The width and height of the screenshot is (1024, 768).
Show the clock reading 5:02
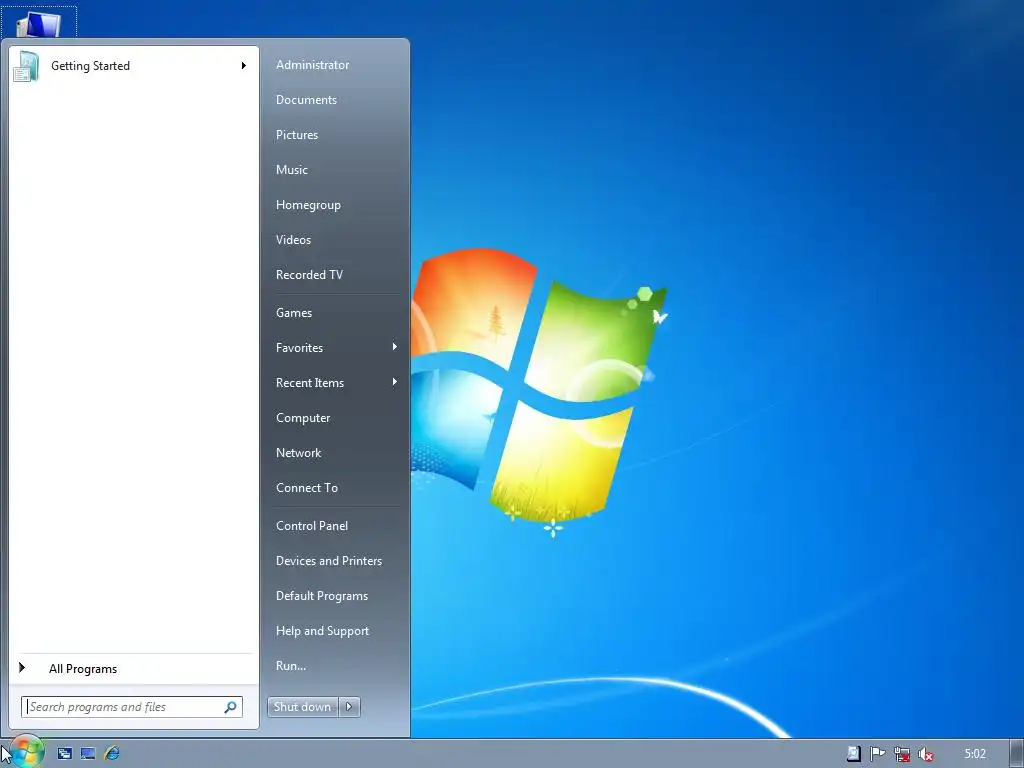click(x=975, y=754)
